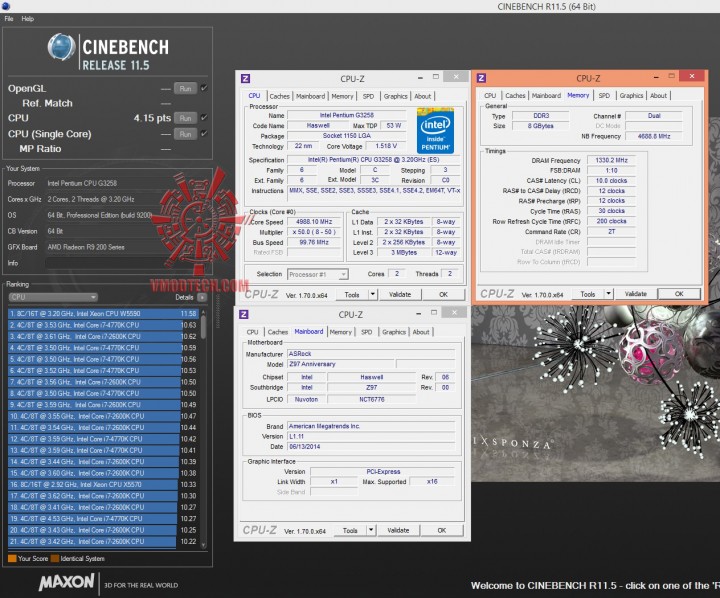Run the OpenGL benchmark
The height and width of the screenshot is (598, 720).
(x=186, y=89)
